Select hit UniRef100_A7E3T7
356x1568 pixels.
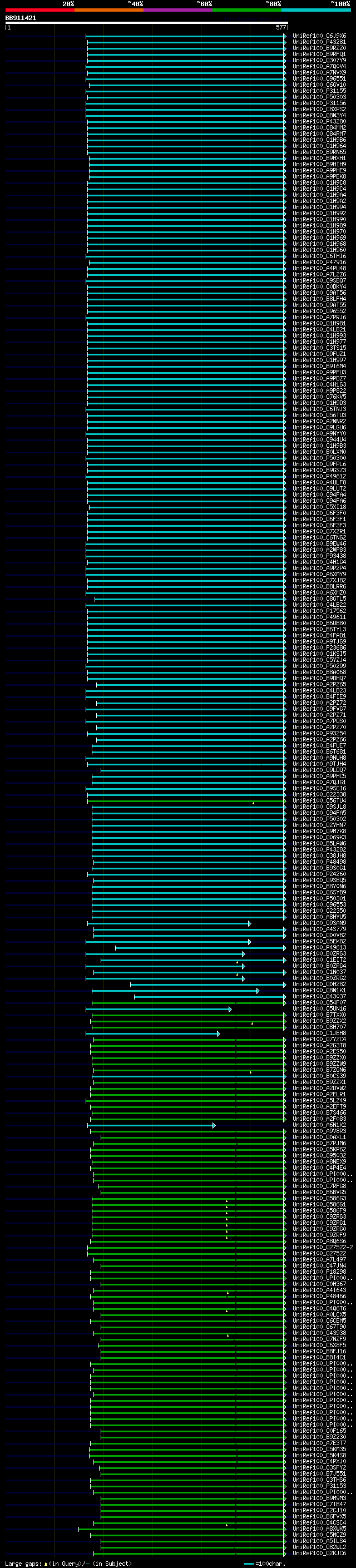click(319, 1444)
